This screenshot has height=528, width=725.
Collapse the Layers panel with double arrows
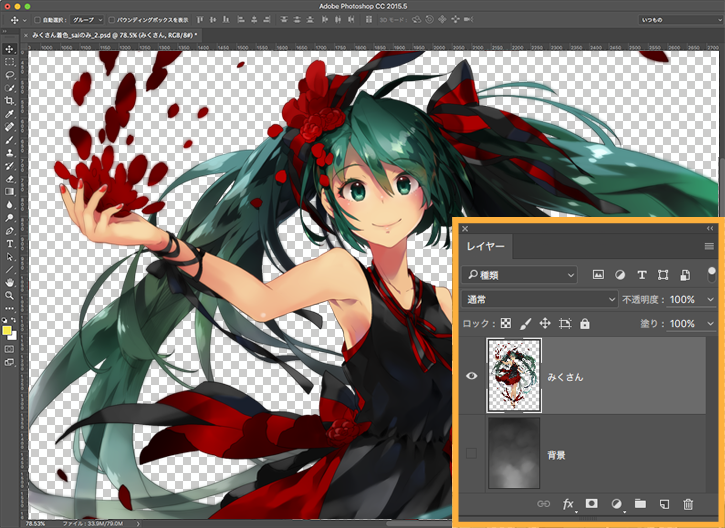point(710,228)
